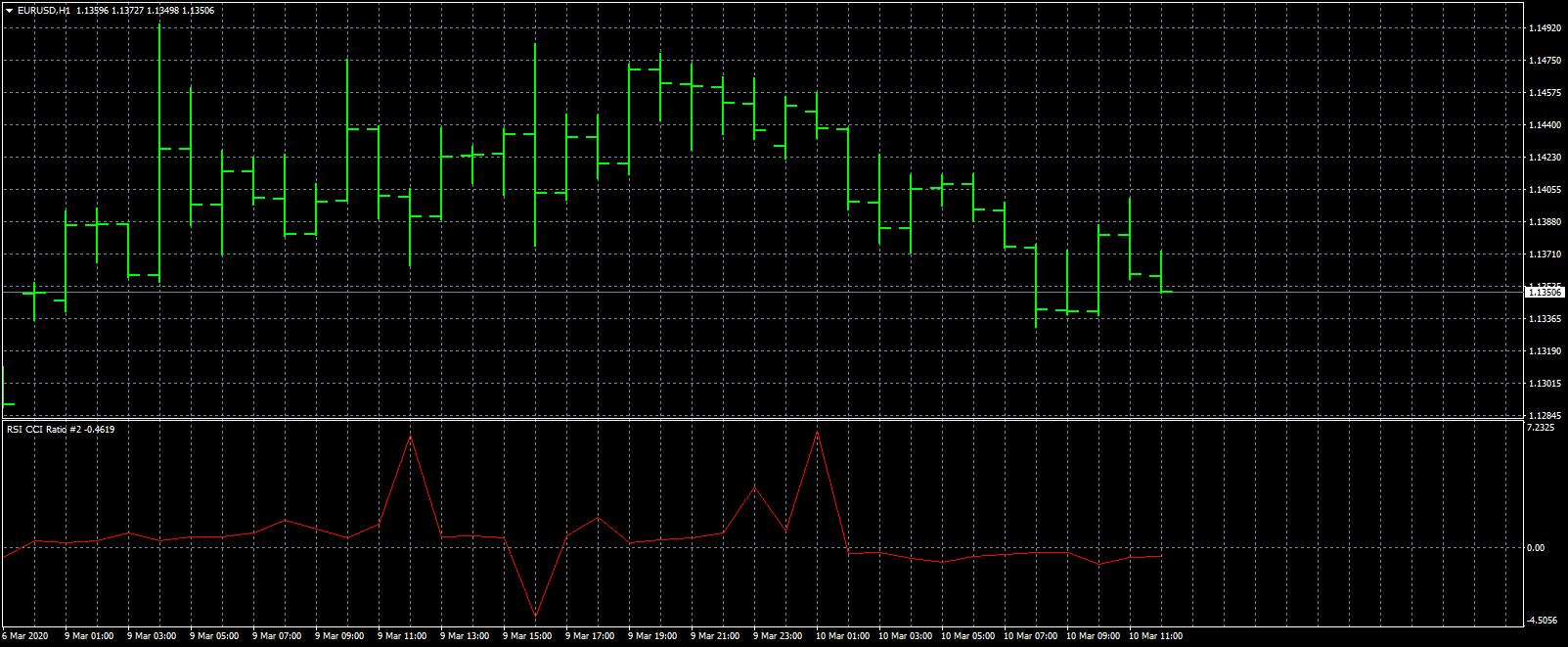Click the 1.13190 price scale label
1568x647 pixels.
click(1545, 351)
